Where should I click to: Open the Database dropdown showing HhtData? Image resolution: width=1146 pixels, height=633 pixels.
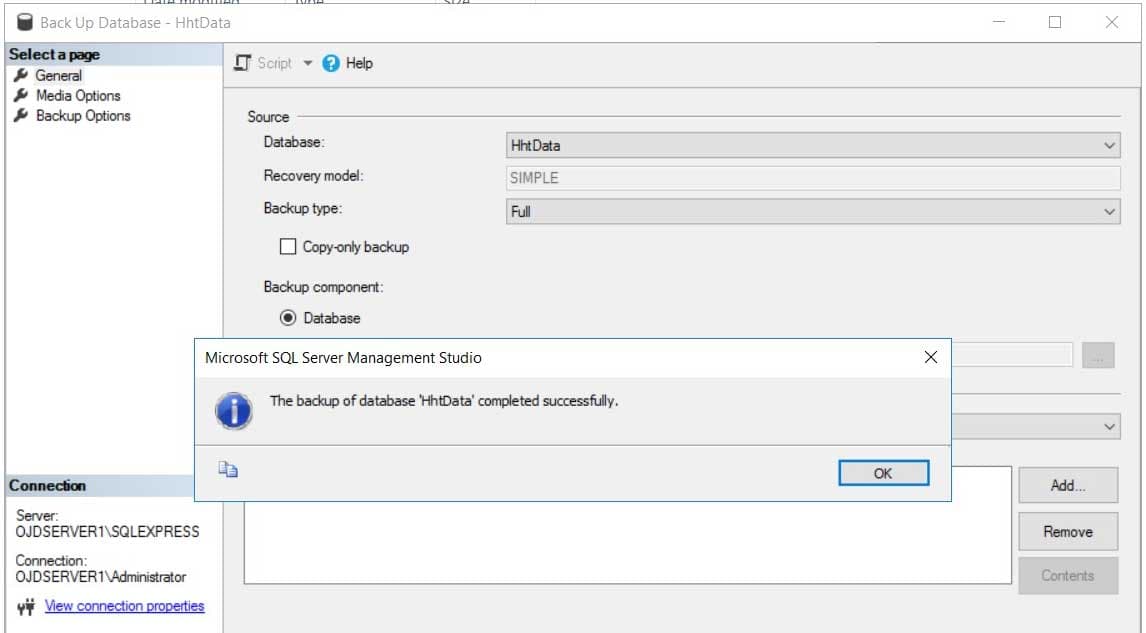(x=813, y=145)
